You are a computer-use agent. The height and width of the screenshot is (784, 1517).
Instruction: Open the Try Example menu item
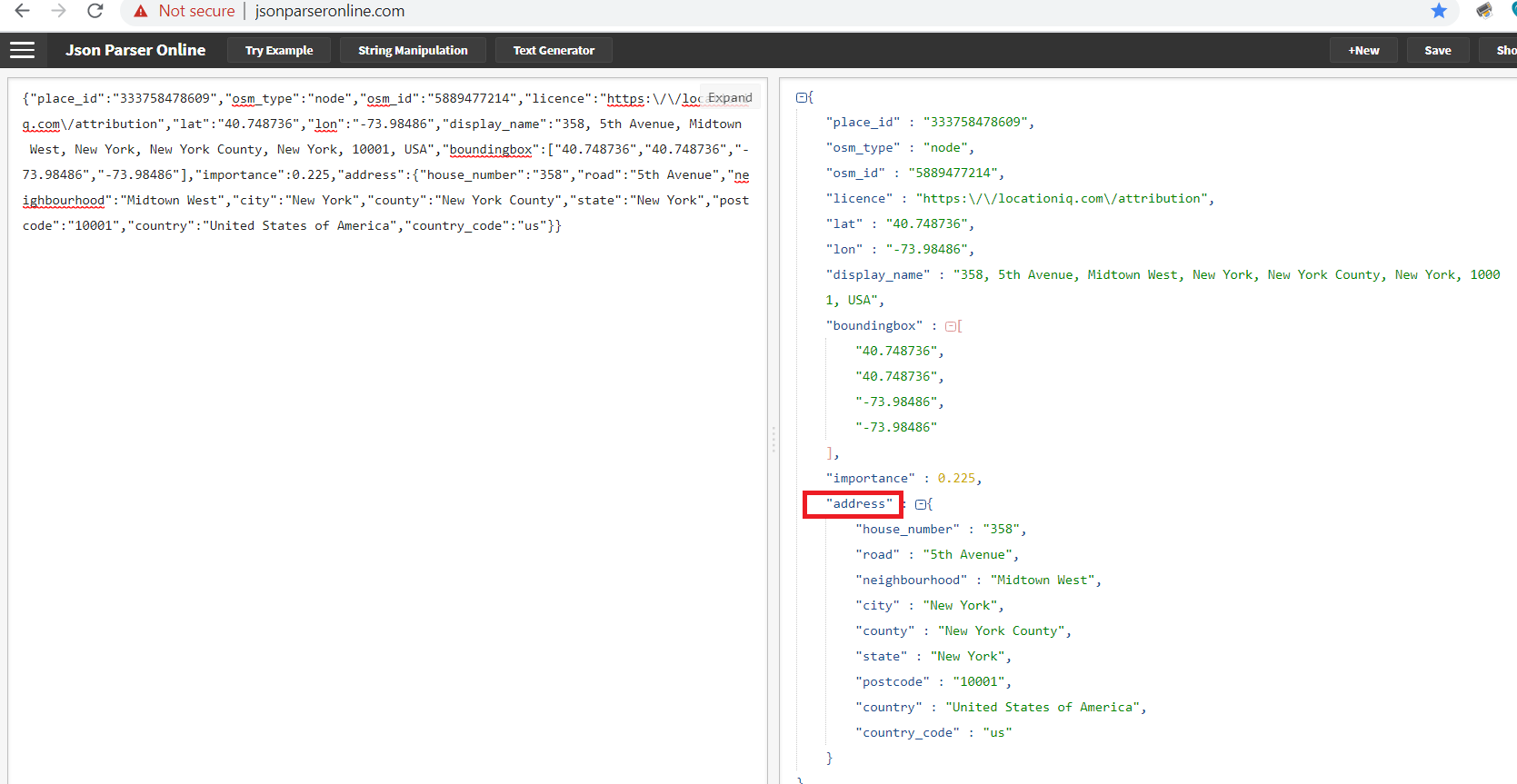pyautogui.click(x=278, y=51)
